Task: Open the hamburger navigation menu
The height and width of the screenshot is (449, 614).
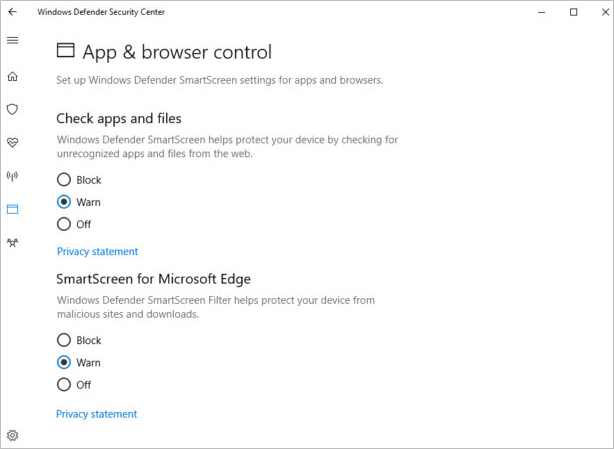Action: [12, 40]
